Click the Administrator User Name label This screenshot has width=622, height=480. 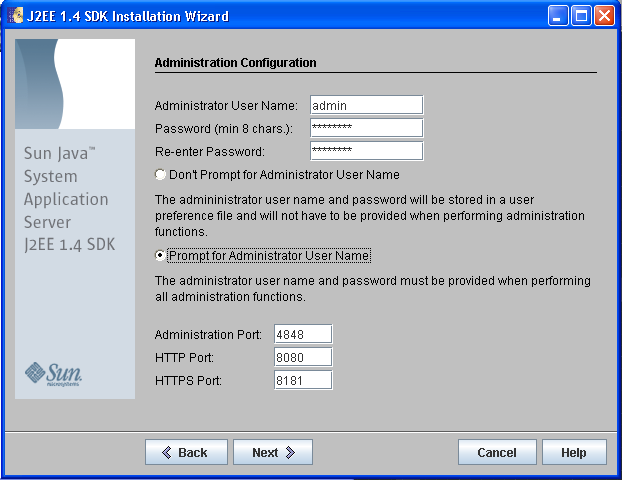tap(226, 106)
